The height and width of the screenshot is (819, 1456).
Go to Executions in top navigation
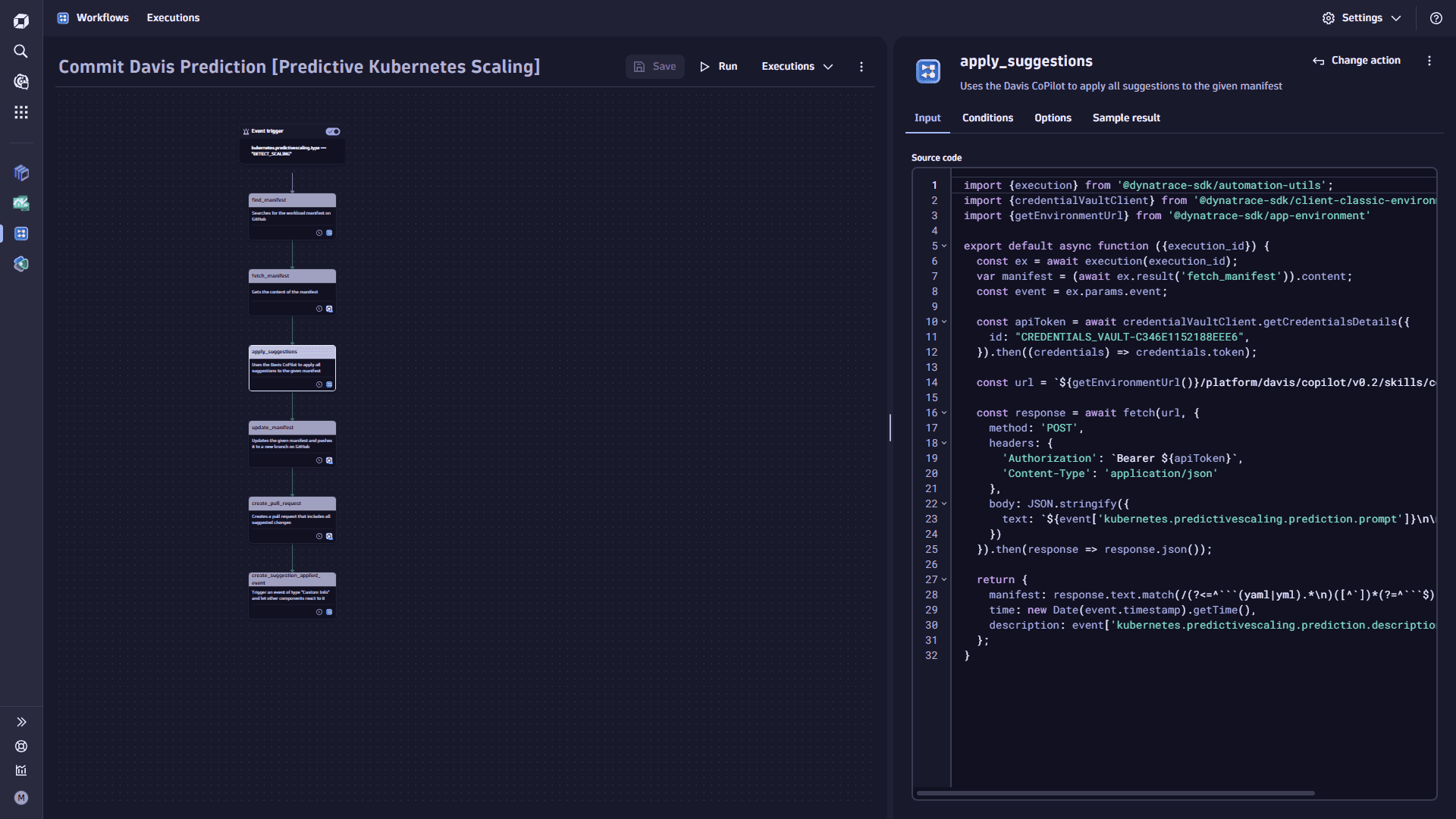tap(173, 18)
